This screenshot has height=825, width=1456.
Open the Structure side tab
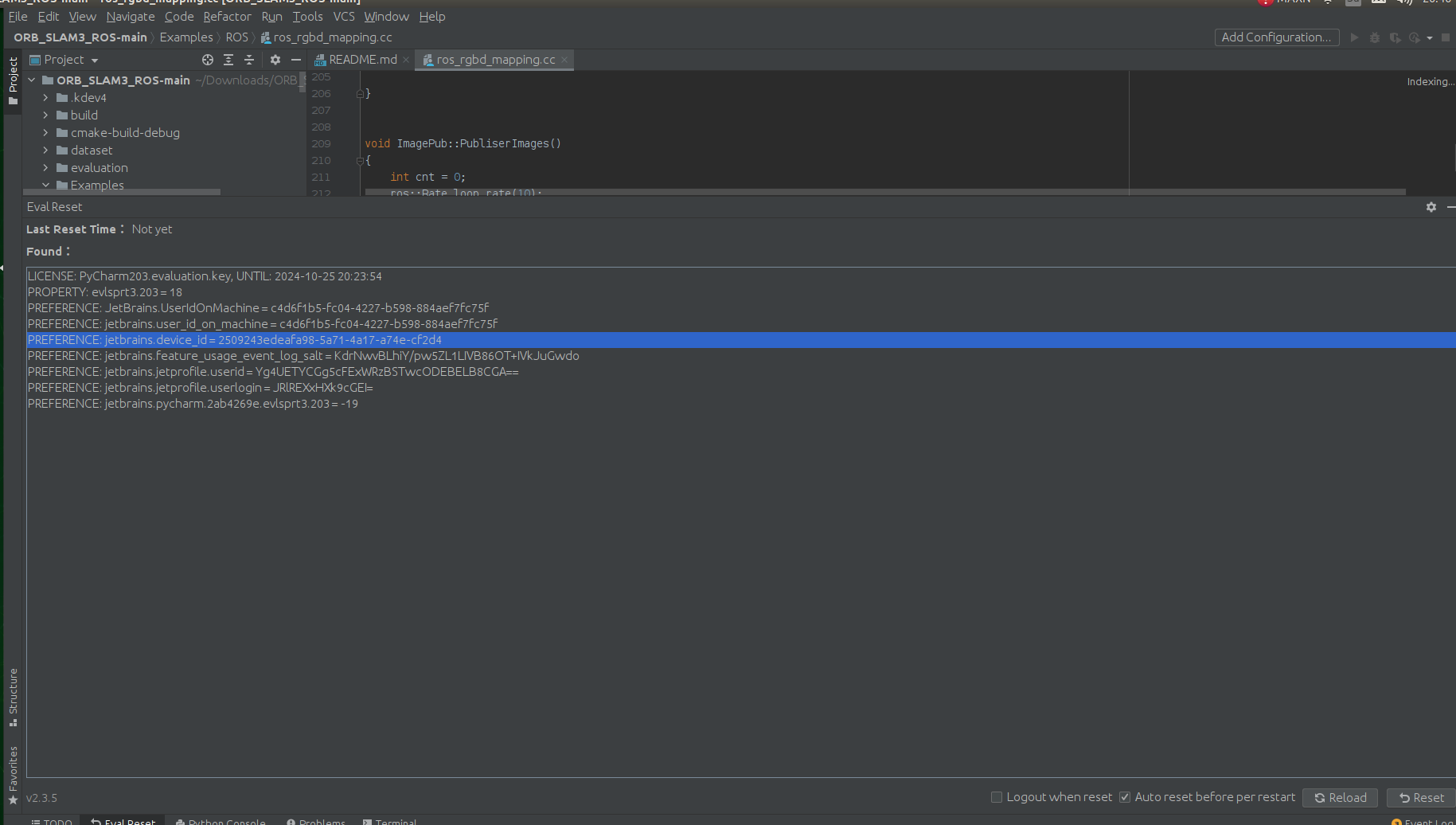[13, 698]
